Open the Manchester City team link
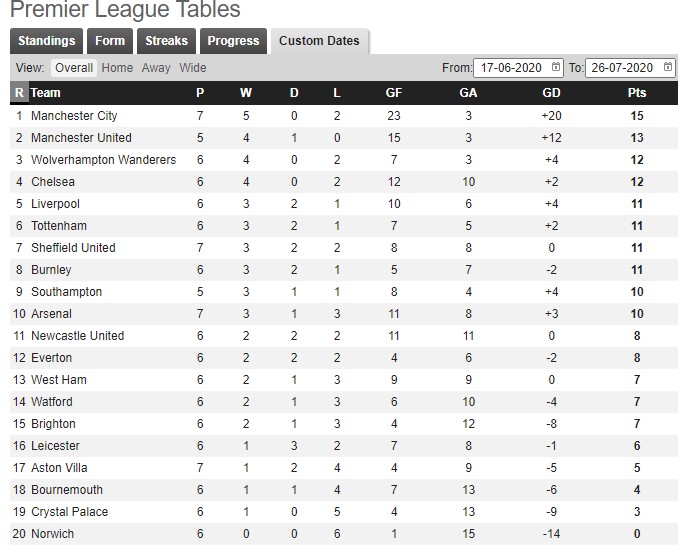Screen dimensions: 697x555 point(74,116)
